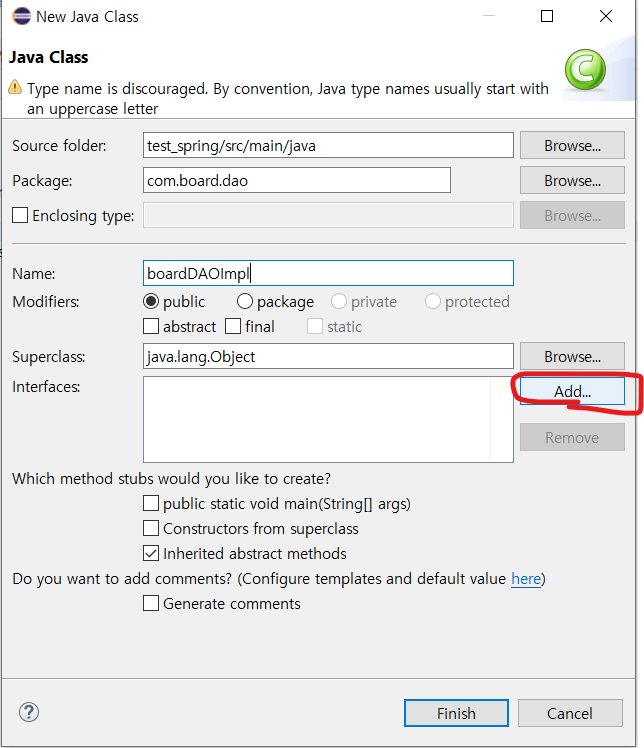Uncheck Inherited abstract methods option
Screen dimensions: 644x748
click(151, 553)
